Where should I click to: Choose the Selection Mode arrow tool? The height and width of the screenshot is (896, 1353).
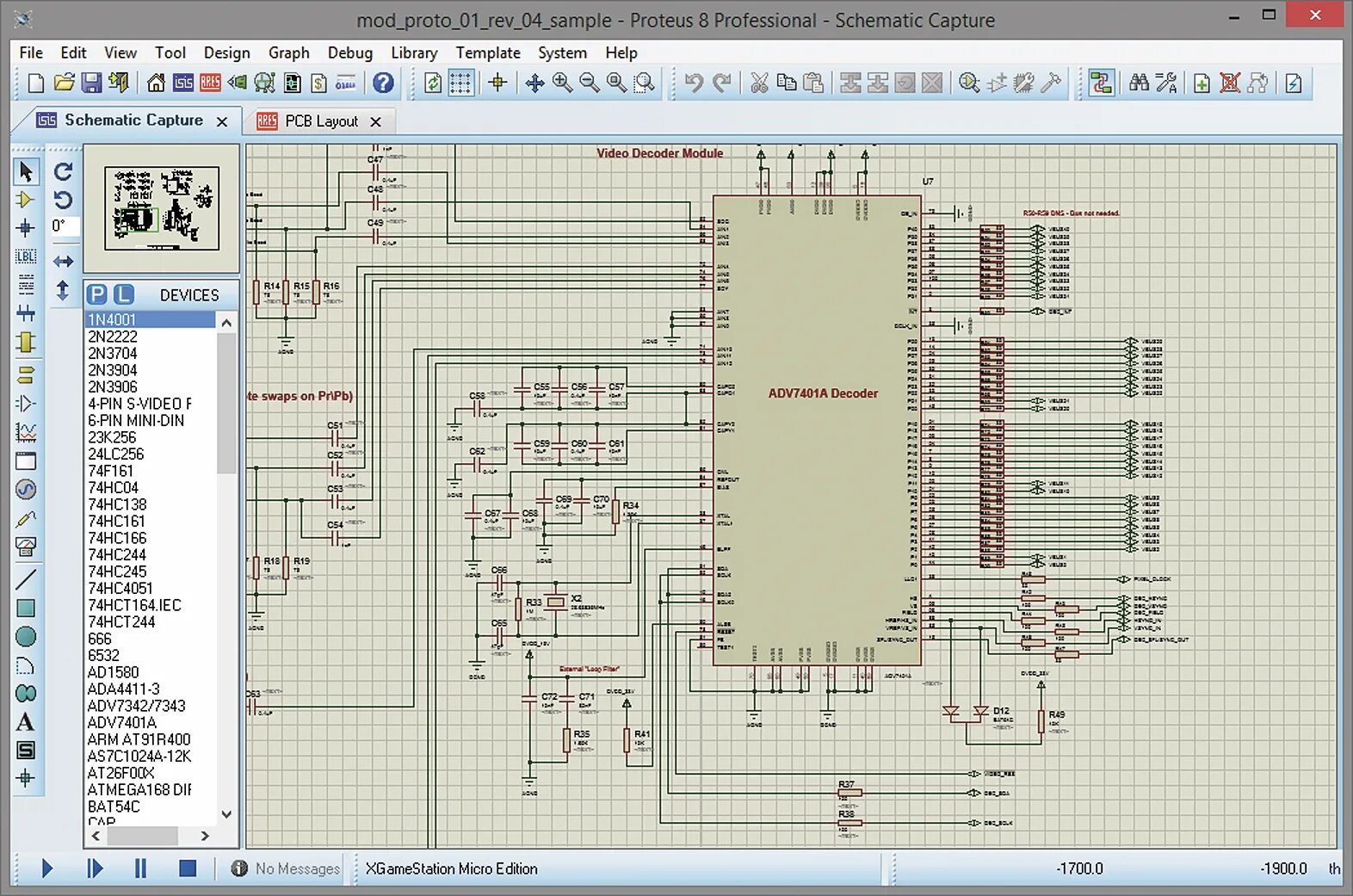point(26,172)
